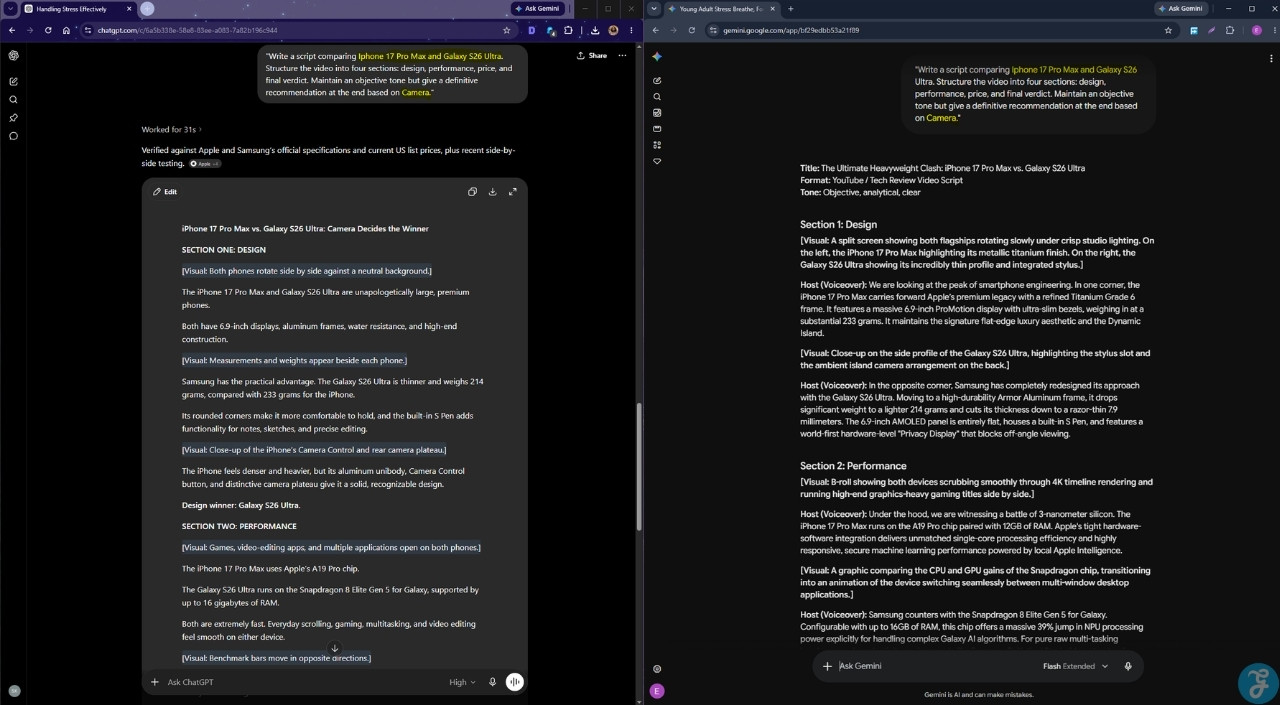Open Extensions puzzle icon in right browser
Screen dimensions: 1280x705
(1230, 30)
